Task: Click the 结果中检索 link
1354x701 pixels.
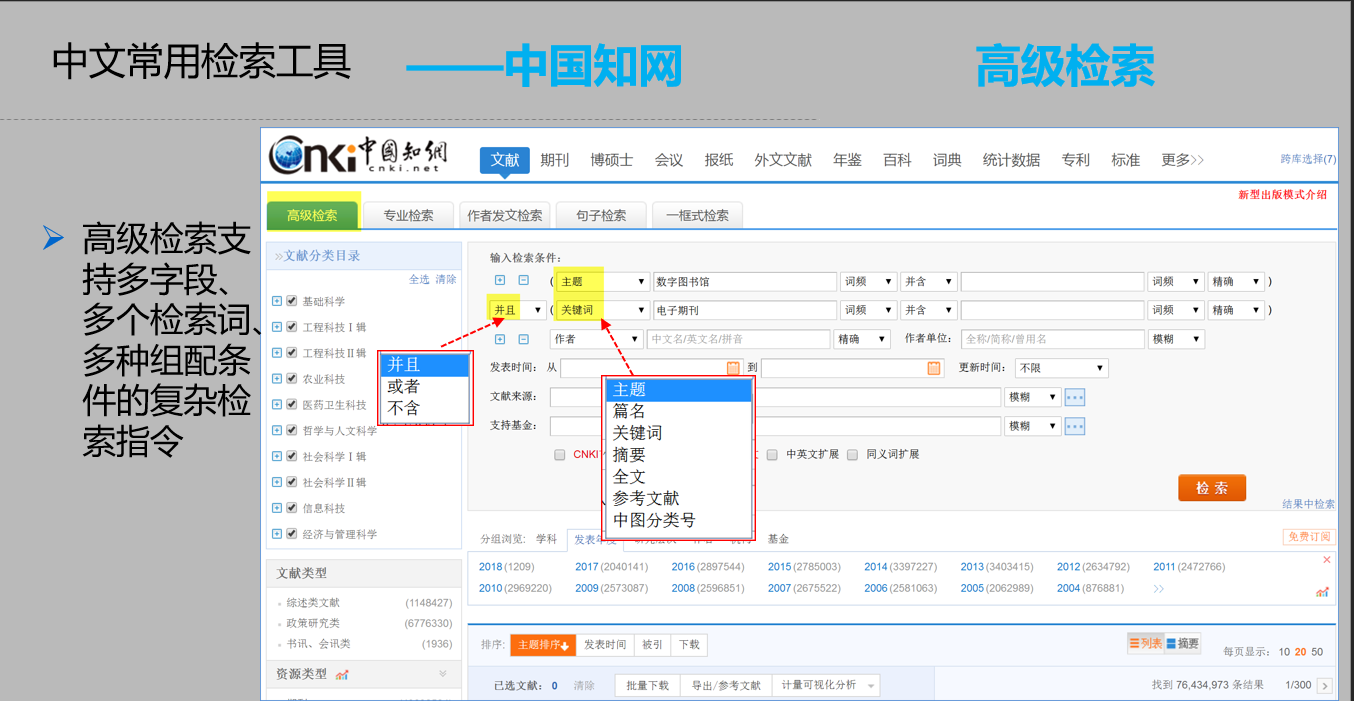Action: (x=1308, y=504)
